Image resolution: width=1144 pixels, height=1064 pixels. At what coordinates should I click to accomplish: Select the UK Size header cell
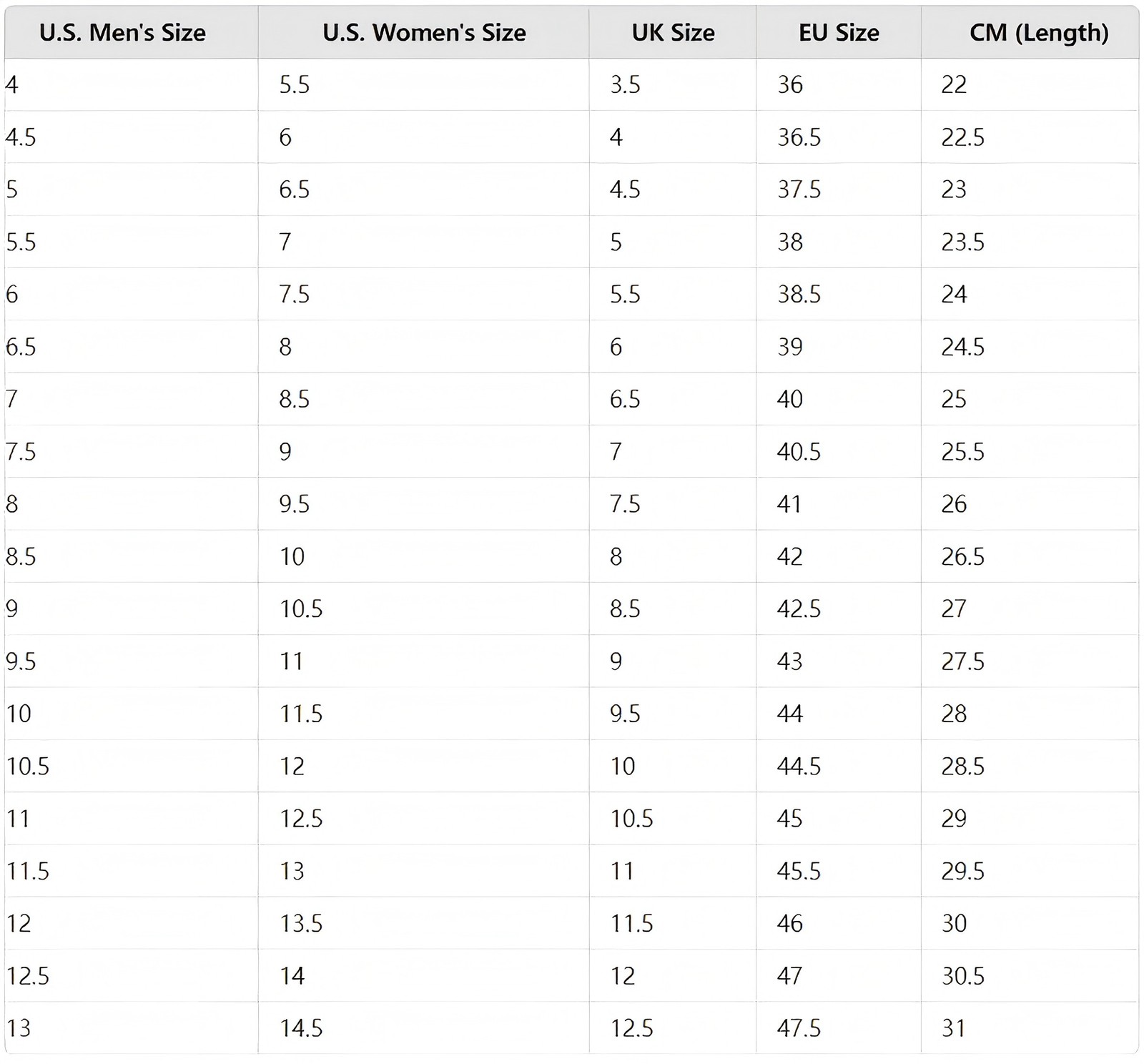tap(672, 32)
